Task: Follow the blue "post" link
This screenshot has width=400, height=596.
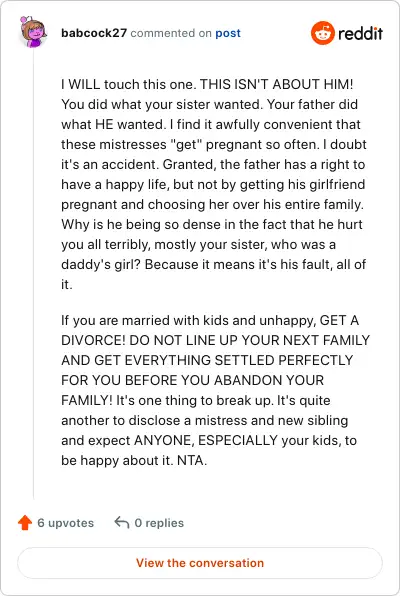Action: (228, 33)
